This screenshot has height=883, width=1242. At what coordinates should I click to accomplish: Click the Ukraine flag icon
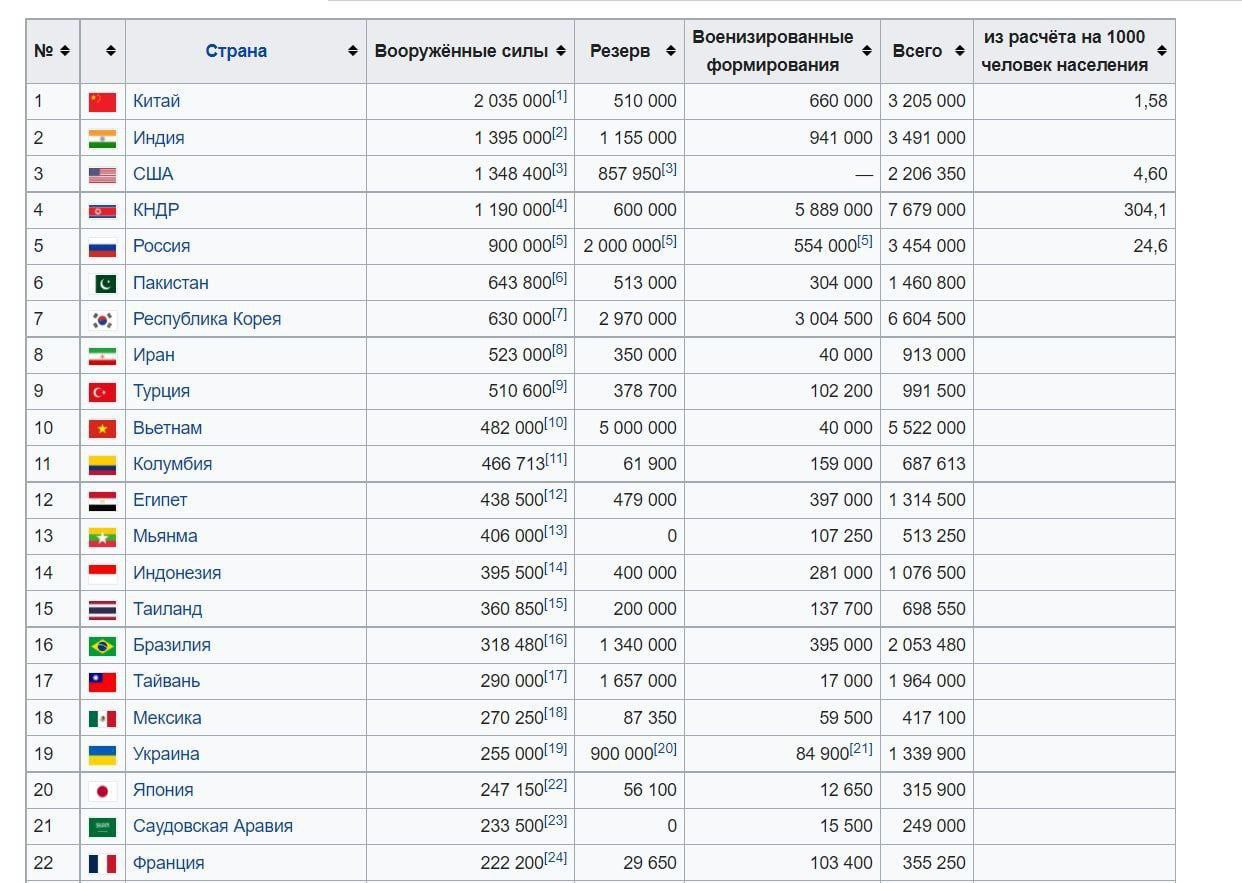[102, 754]
